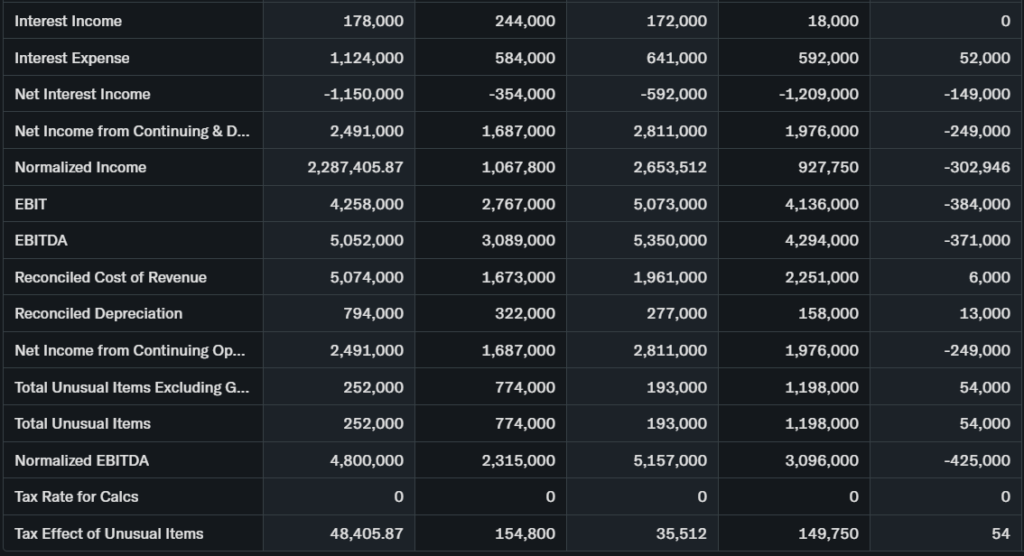This screenshot has width=1024, height=556.
Task: Select truncated Net Income from Continuing & D... label
Action: [x=132, y=131]
